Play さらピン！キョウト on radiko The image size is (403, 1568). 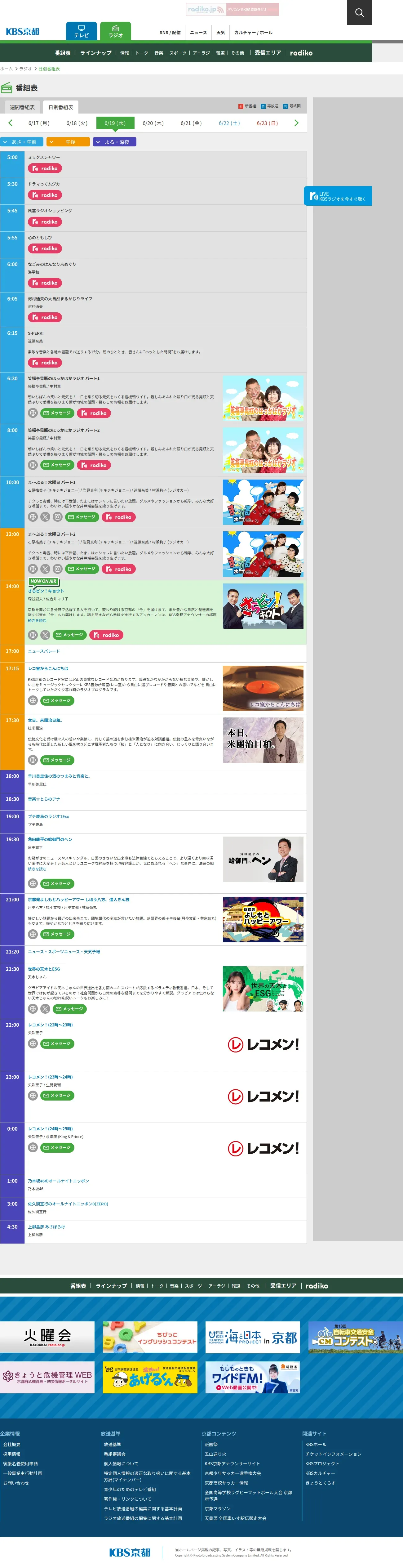tap(107, 635)
